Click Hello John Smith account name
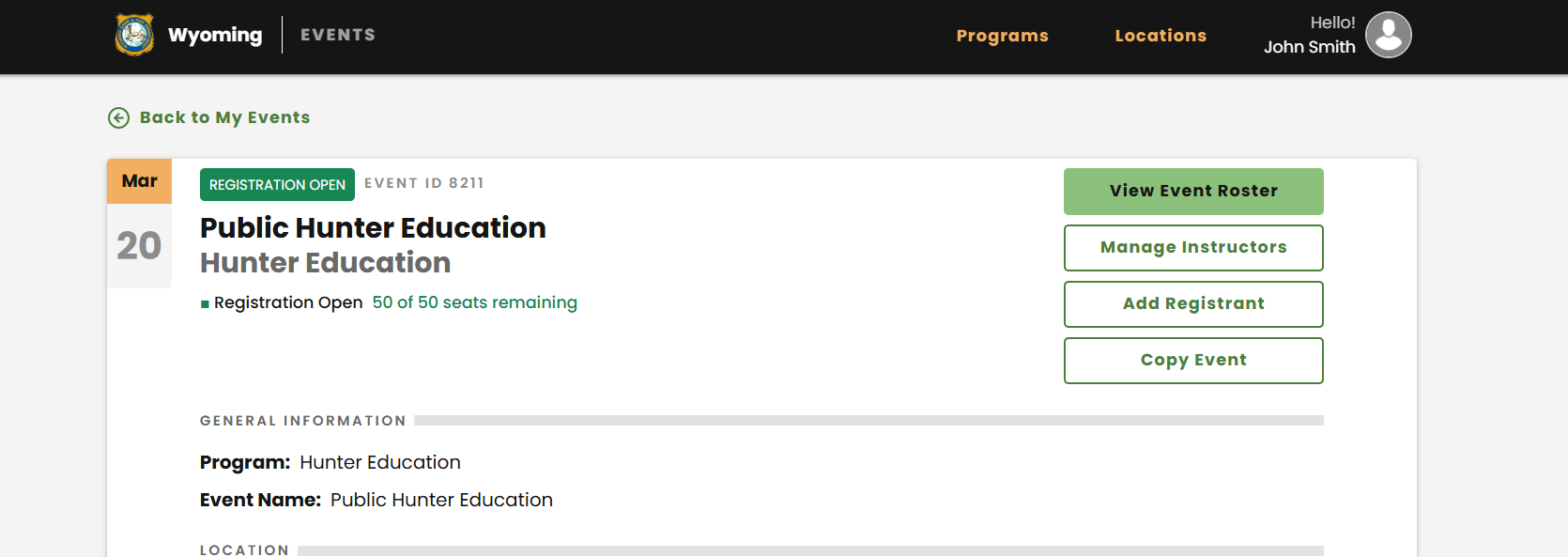 [x=1309, y=35]
